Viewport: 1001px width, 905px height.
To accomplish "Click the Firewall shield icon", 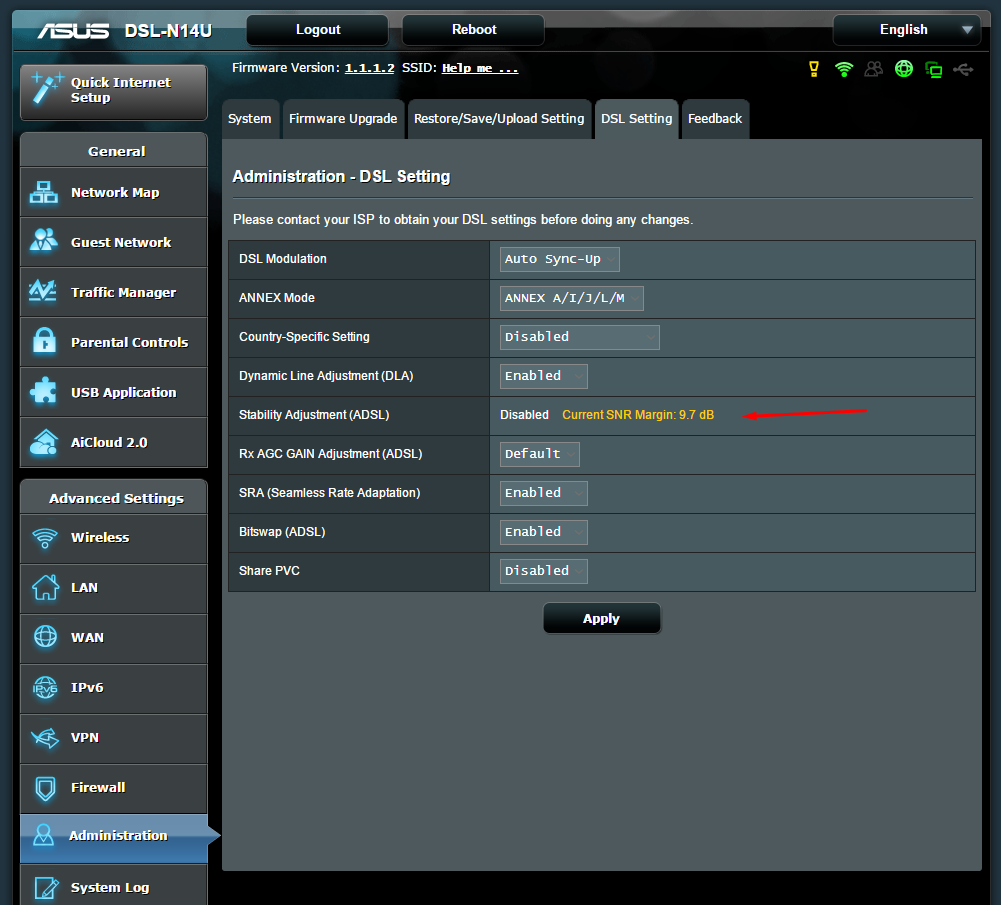I will [45, 788].
